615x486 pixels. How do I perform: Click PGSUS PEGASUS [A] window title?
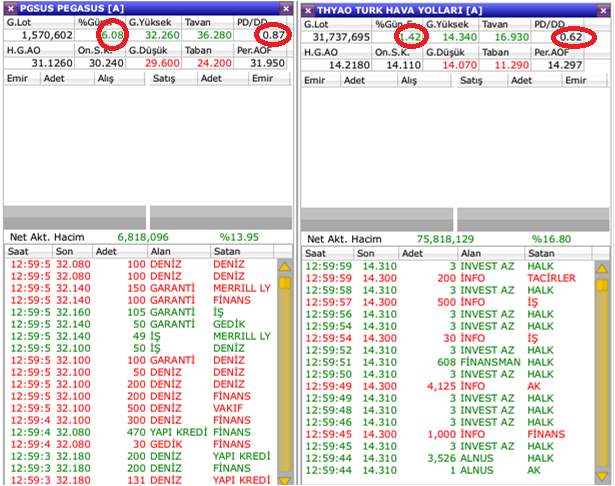72,8
